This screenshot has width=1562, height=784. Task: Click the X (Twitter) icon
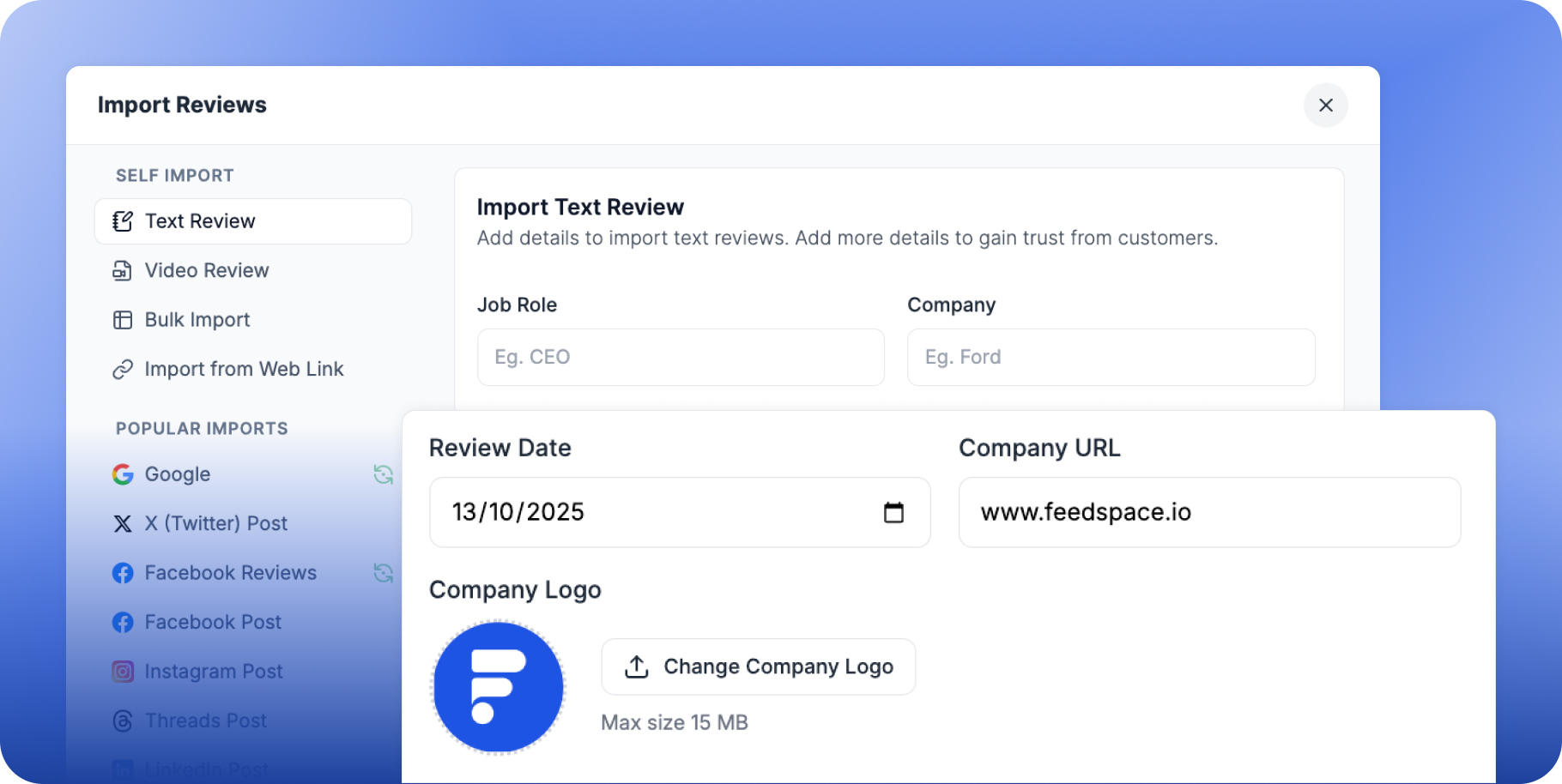[123, 523]
